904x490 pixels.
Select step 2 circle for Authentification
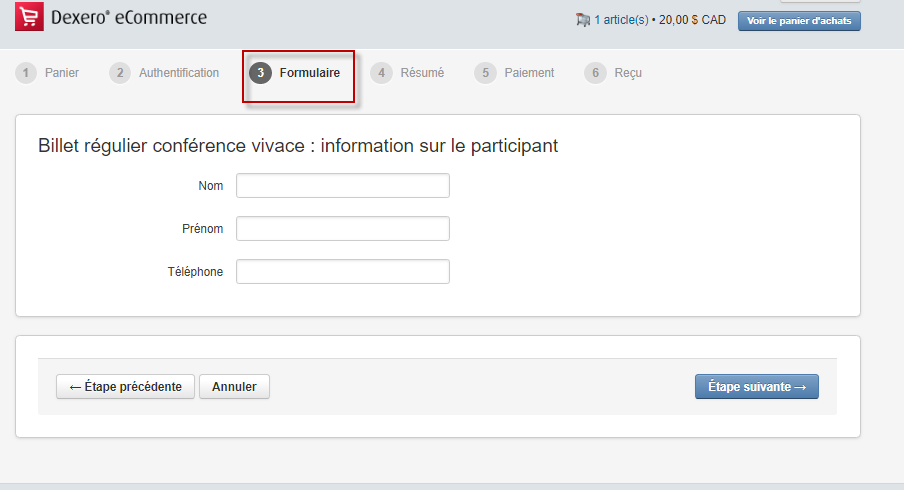point(120,73)
